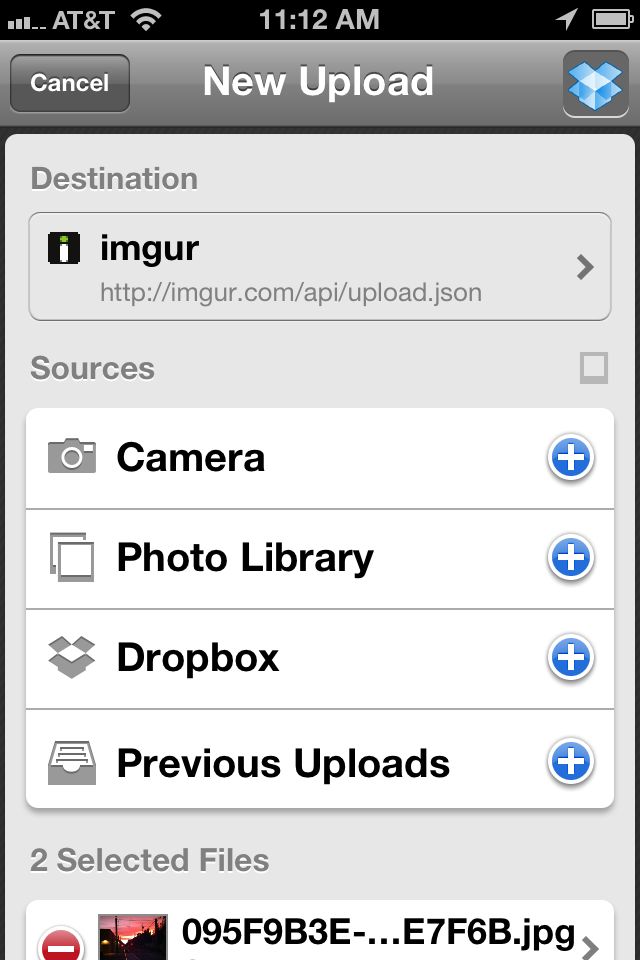
Task: Tap the gray Dropbox logo in Sources list
Action: click(72, 658)
